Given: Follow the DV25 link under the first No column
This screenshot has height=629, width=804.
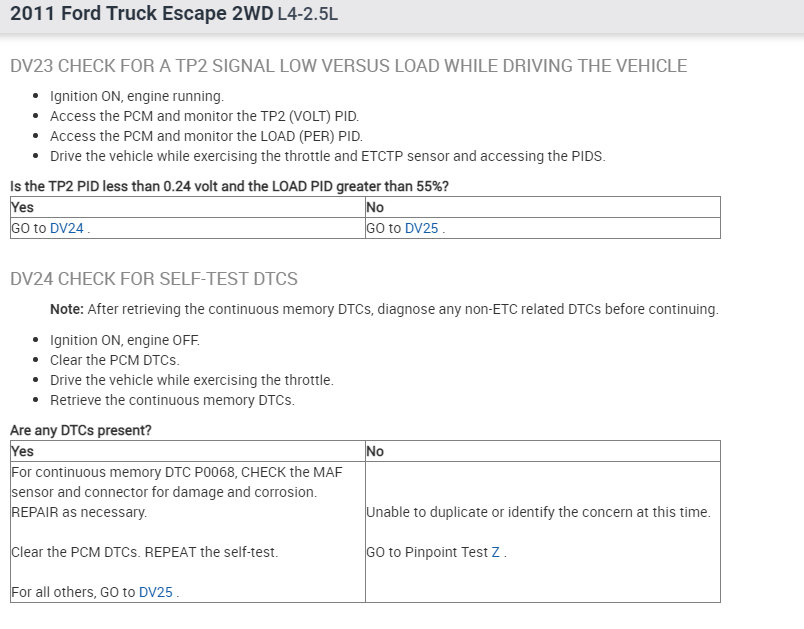Looking at the screenshot, I should 422,228.
